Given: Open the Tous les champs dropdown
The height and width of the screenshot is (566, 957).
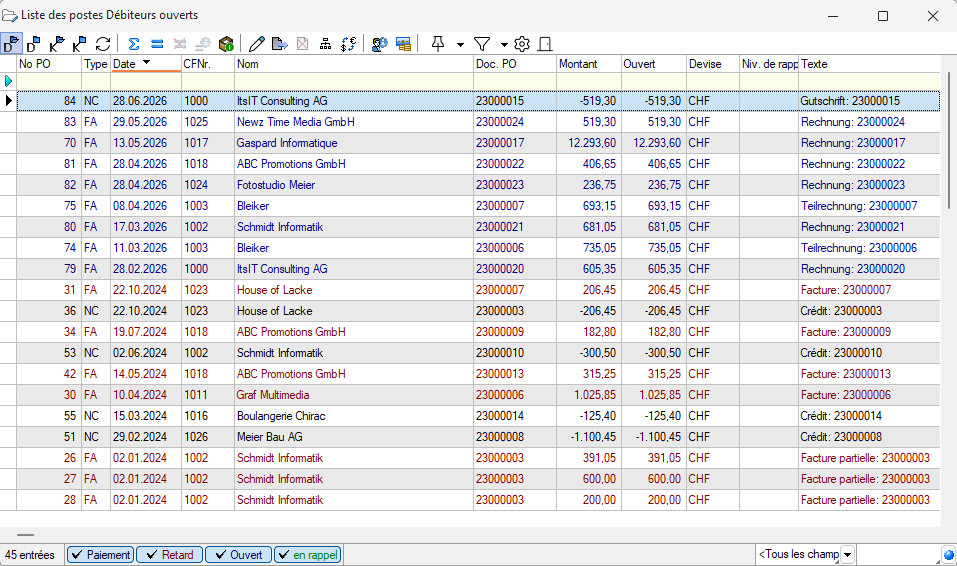Looking at the screenshot, I should click(847, 555).
